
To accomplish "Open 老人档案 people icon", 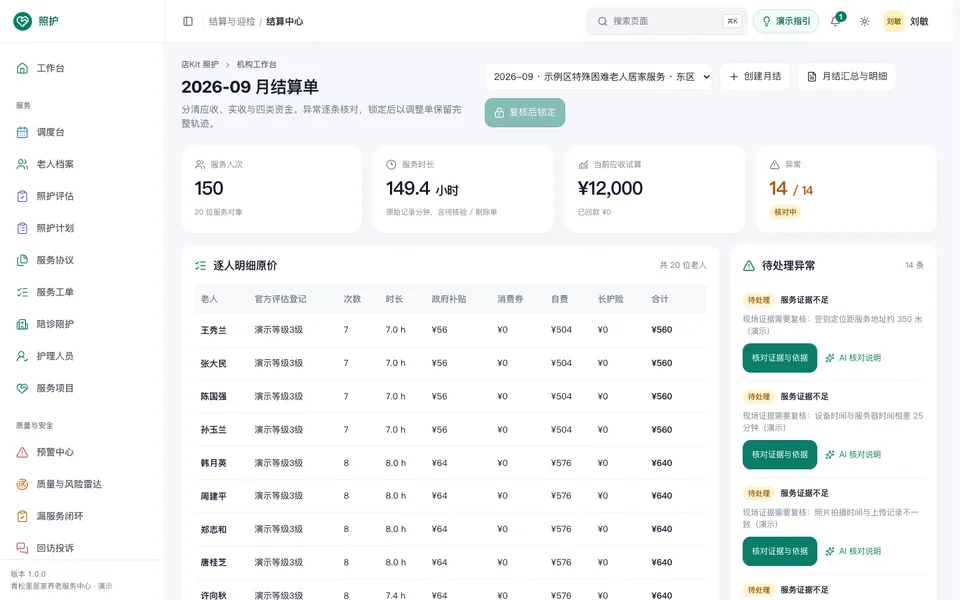I will pyautogui.click(x=22, y=164).
